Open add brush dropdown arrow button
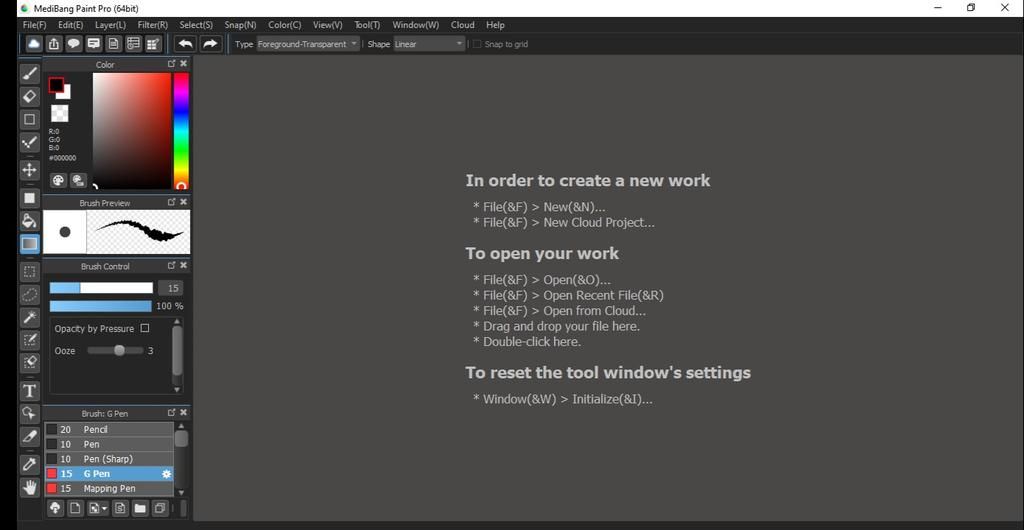The width and height of the screenshot is (1024, 530). (x=98, y=508)
